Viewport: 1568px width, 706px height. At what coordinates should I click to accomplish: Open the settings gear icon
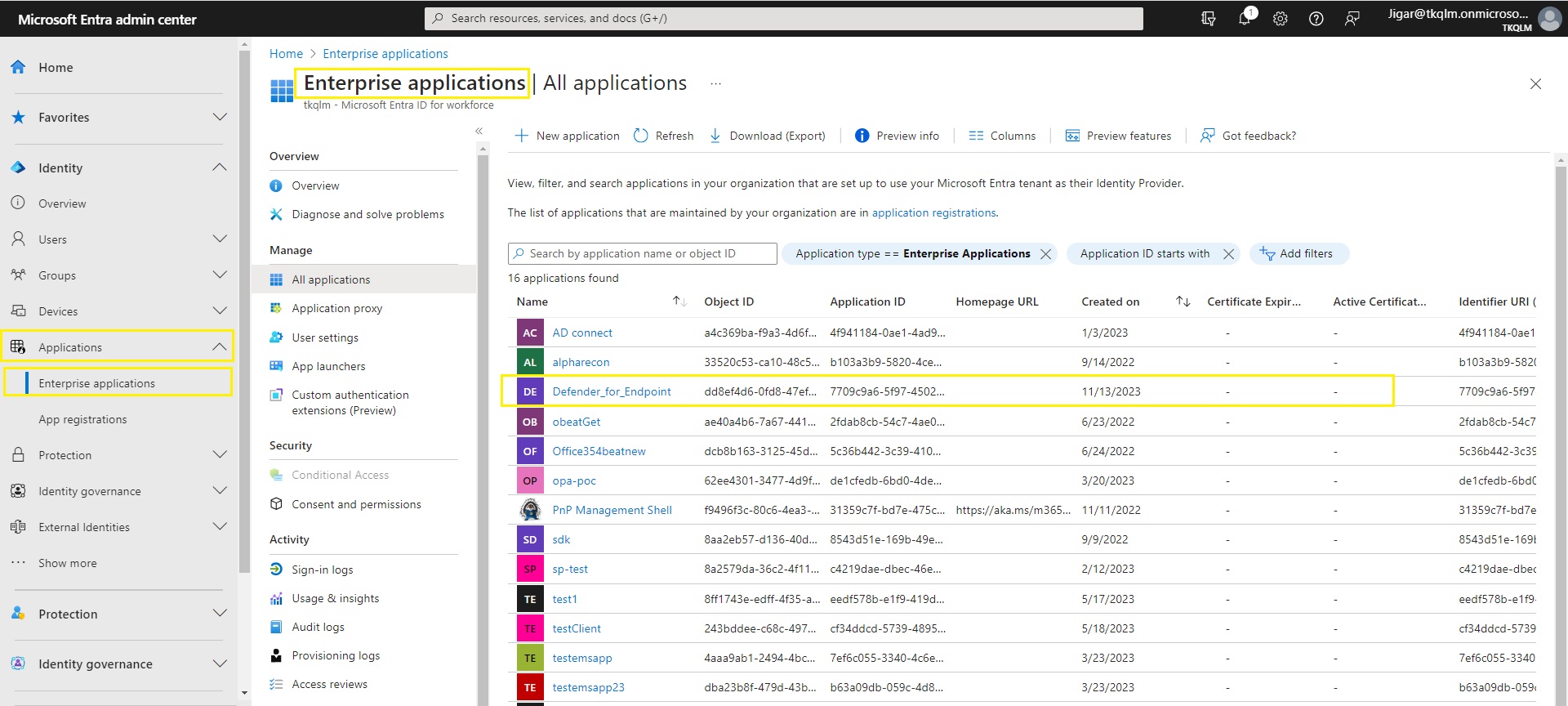point(1281,18)
